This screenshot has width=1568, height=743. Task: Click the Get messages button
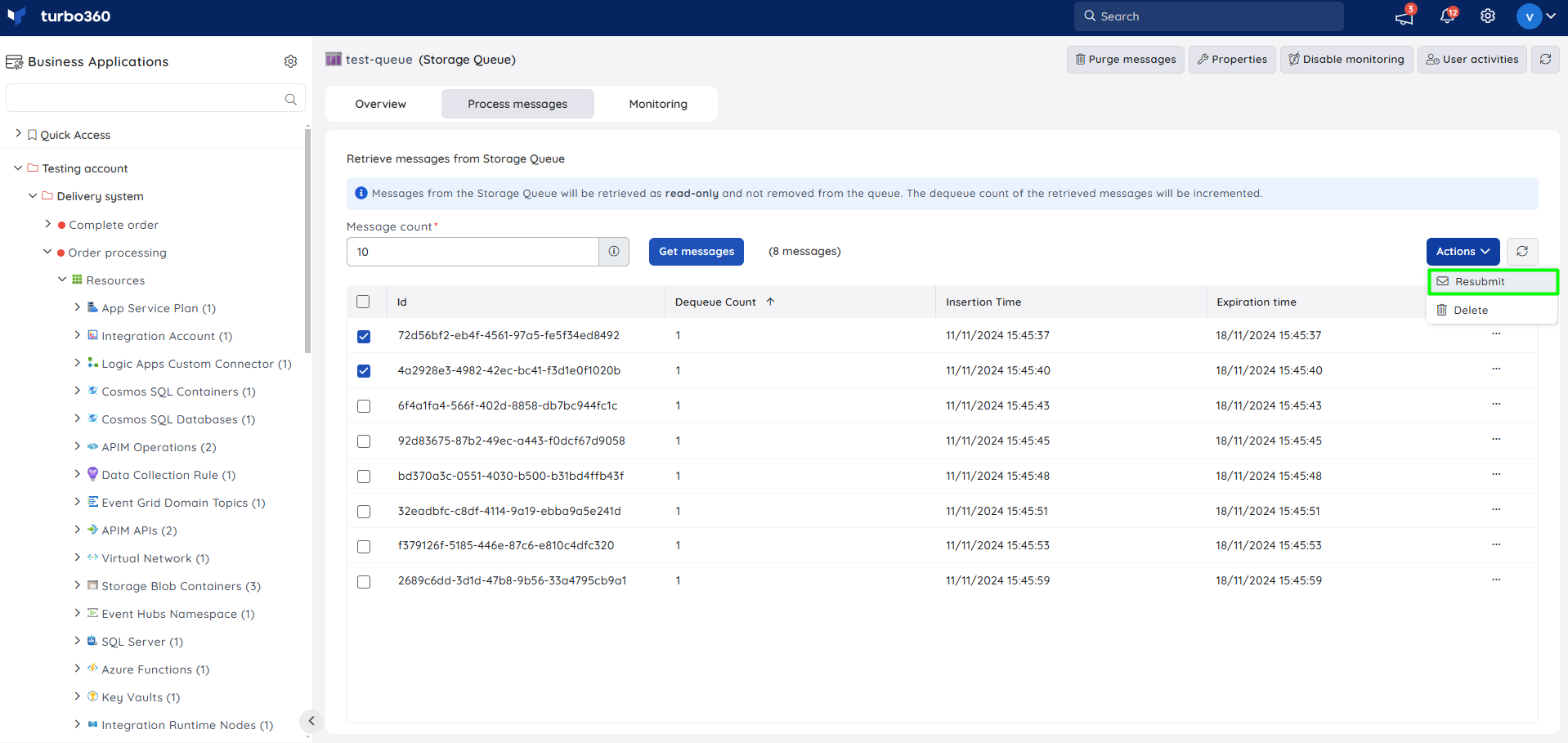point(697,252)
